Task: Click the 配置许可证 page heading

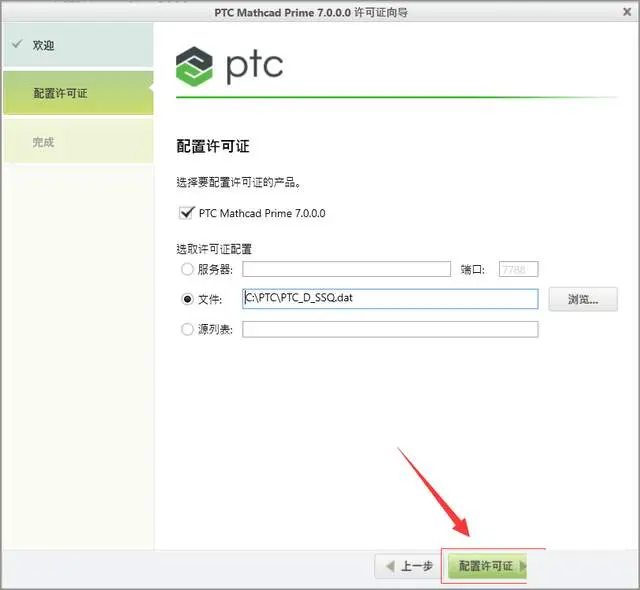Action: coord(213,146)
